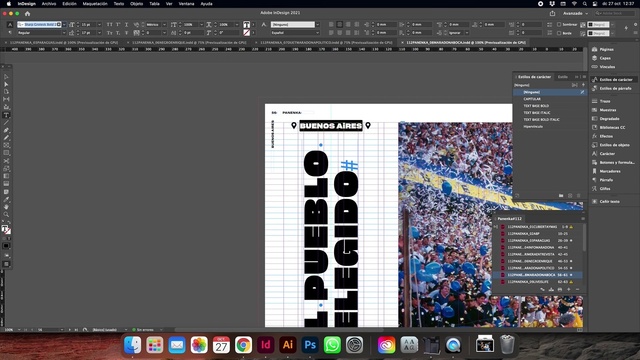Open the Ceñir texto panel
Viewport: 640px width, 360px height.
606,201
